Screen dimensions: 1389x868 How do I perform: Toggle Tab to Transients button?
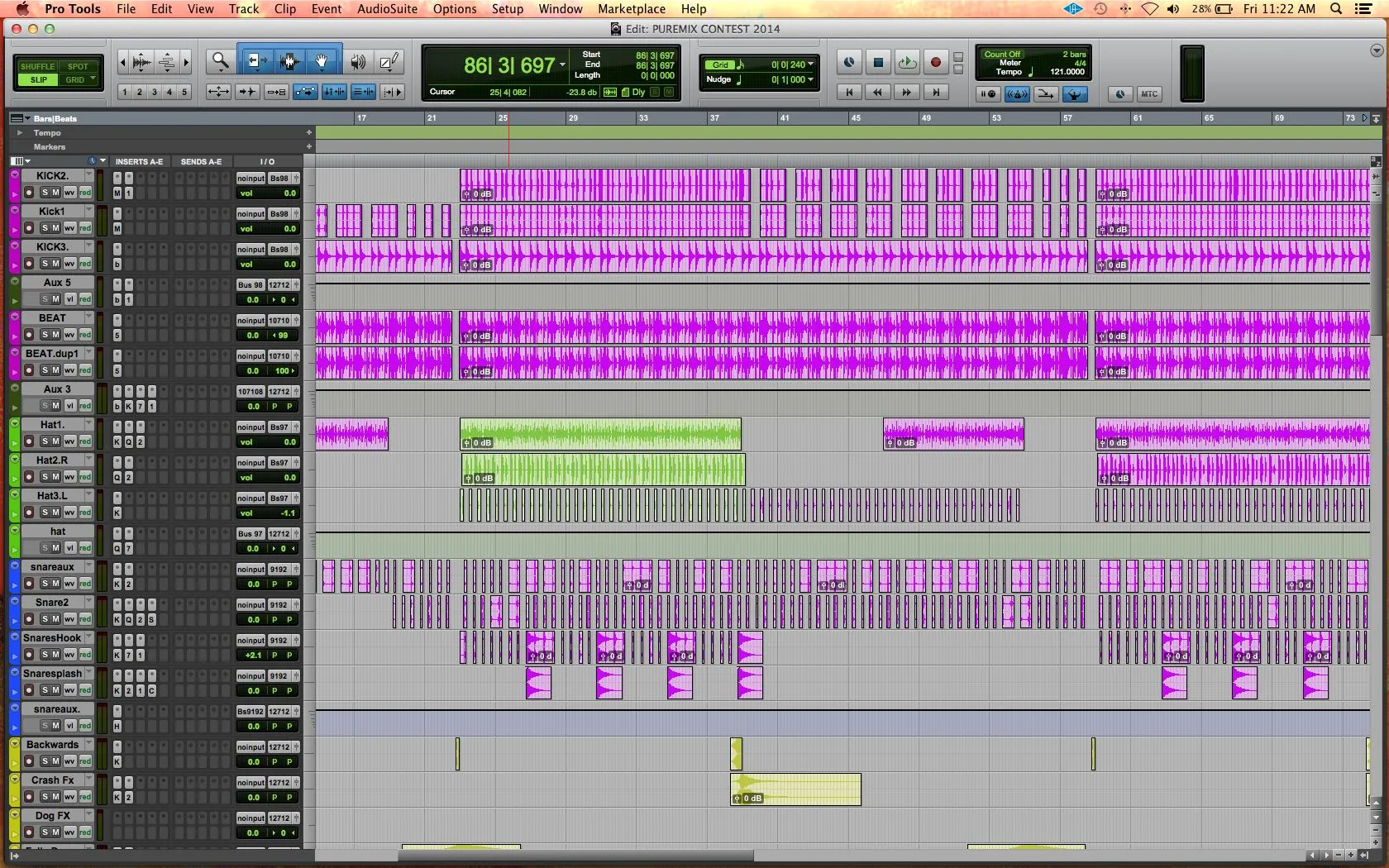coord(247,92)
